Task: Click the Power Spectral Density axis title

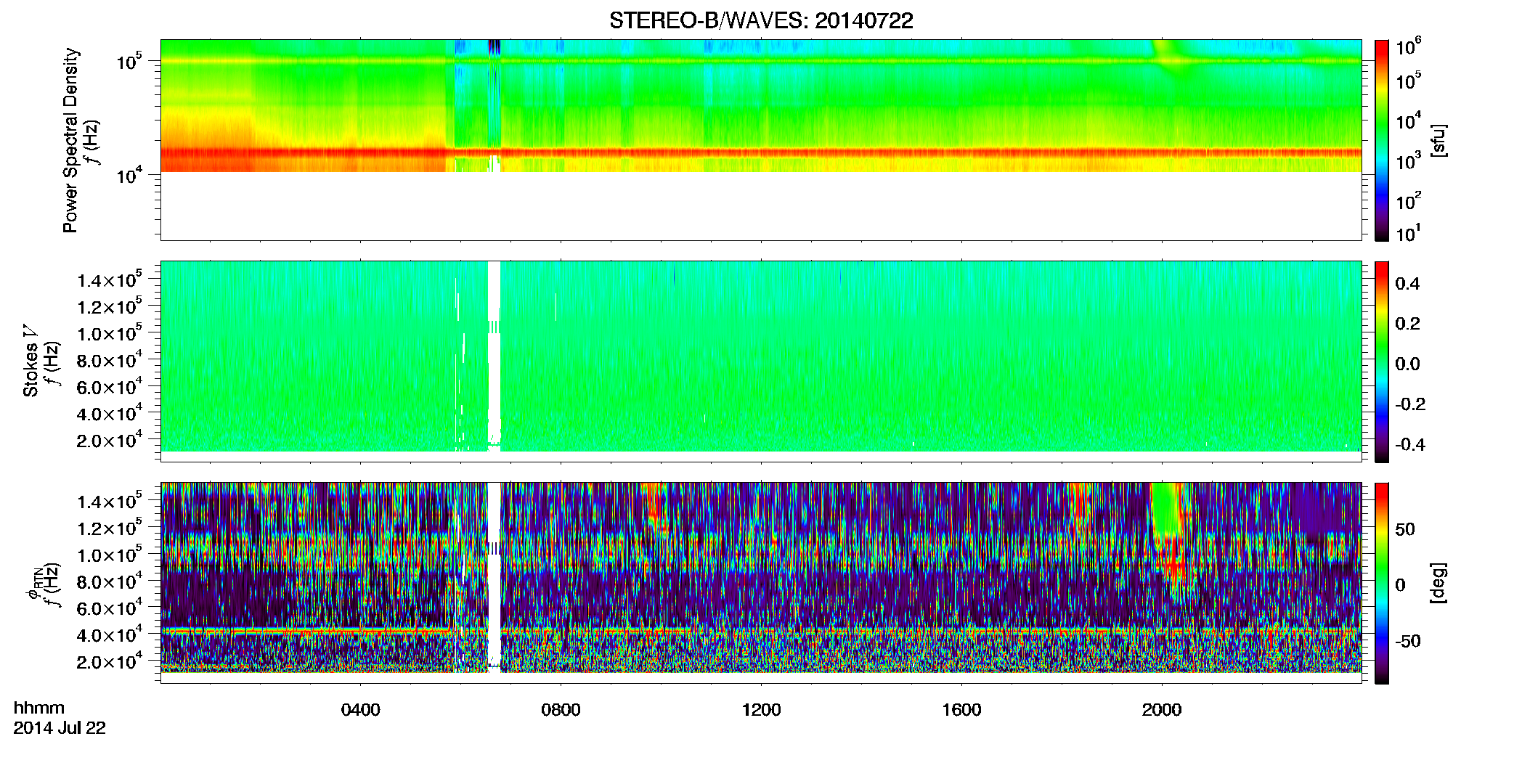Action: click(70, 140)
